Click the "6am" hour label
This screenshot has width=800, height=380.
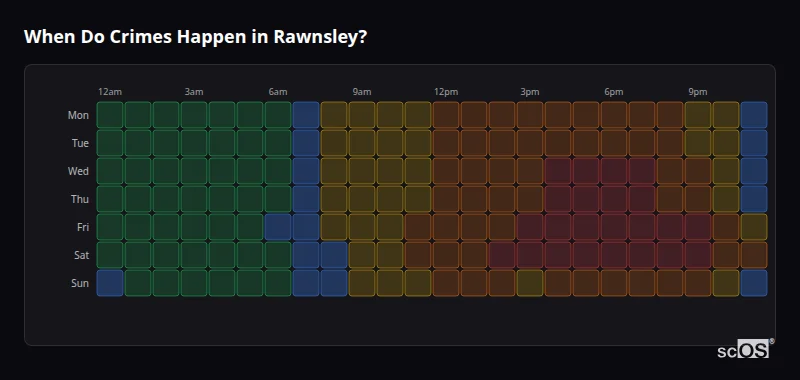[x=278, y=92]
